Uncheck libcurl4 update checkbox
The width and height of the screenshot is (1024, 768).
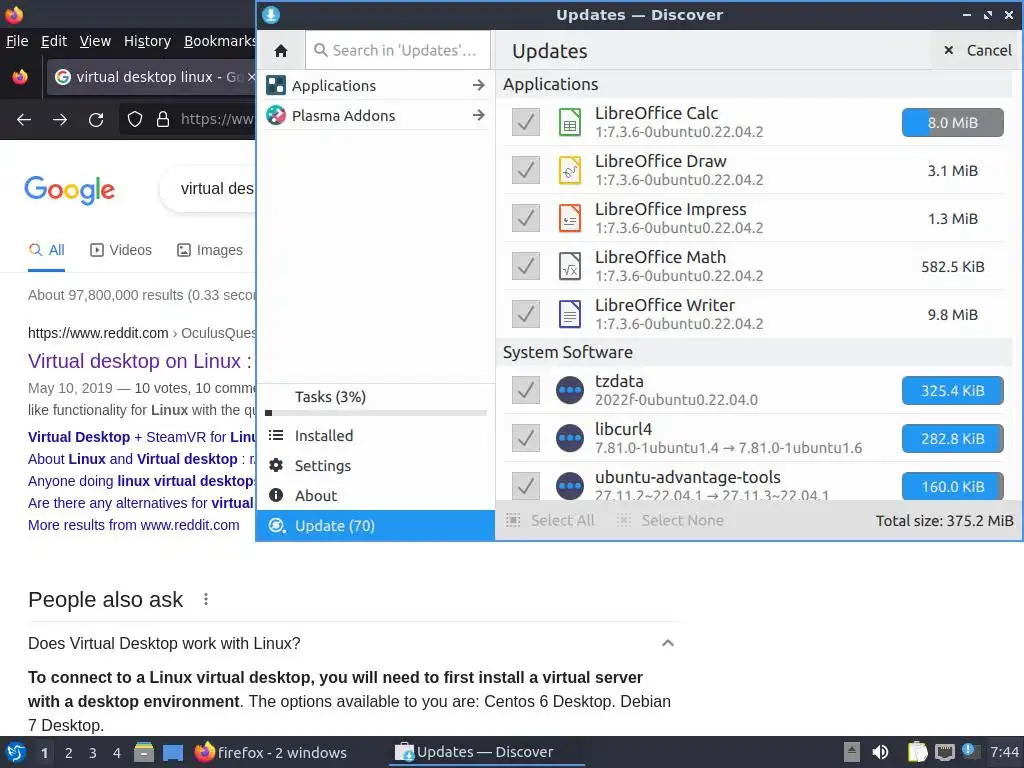click(x=526, y=438)
